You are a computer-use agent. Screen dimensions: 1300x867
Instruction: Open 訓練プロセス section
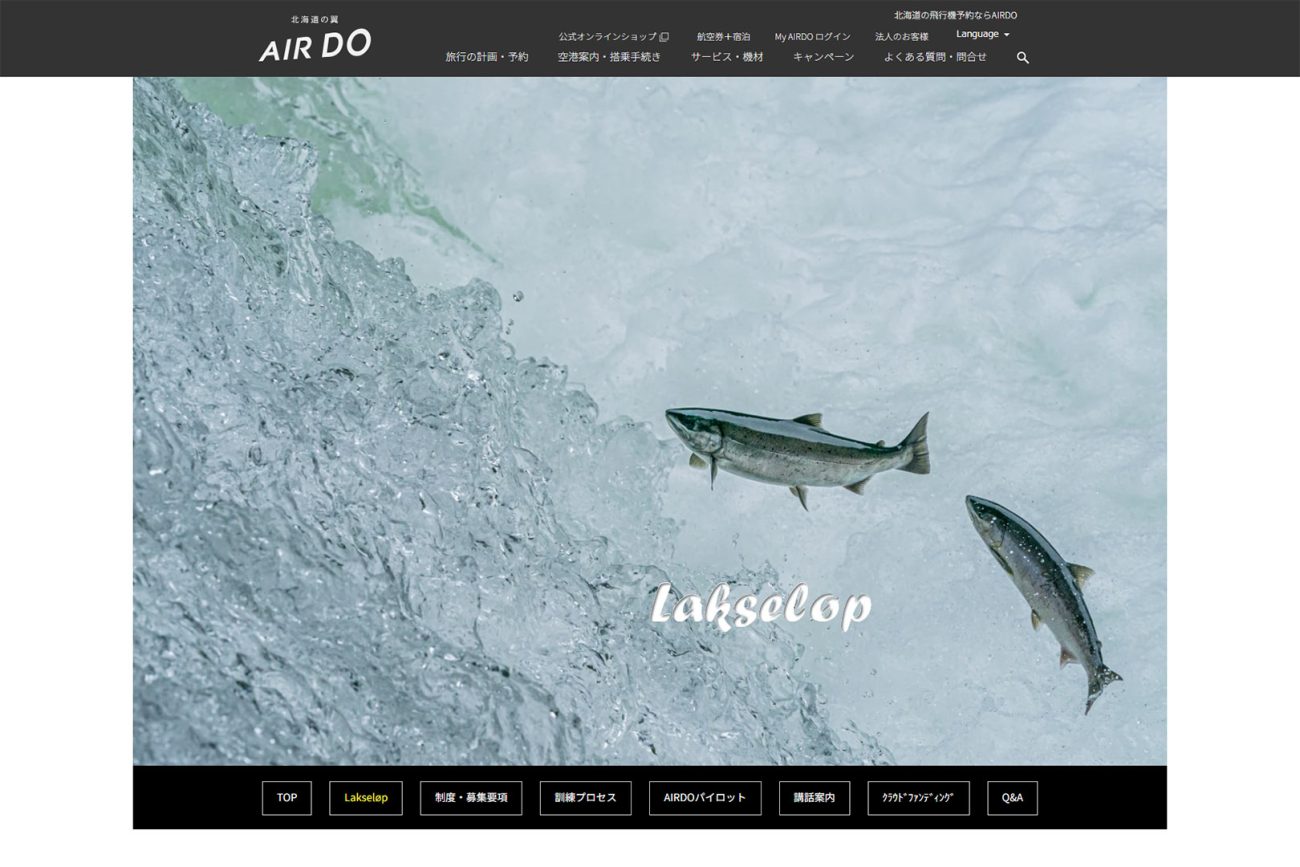(585, 798)
